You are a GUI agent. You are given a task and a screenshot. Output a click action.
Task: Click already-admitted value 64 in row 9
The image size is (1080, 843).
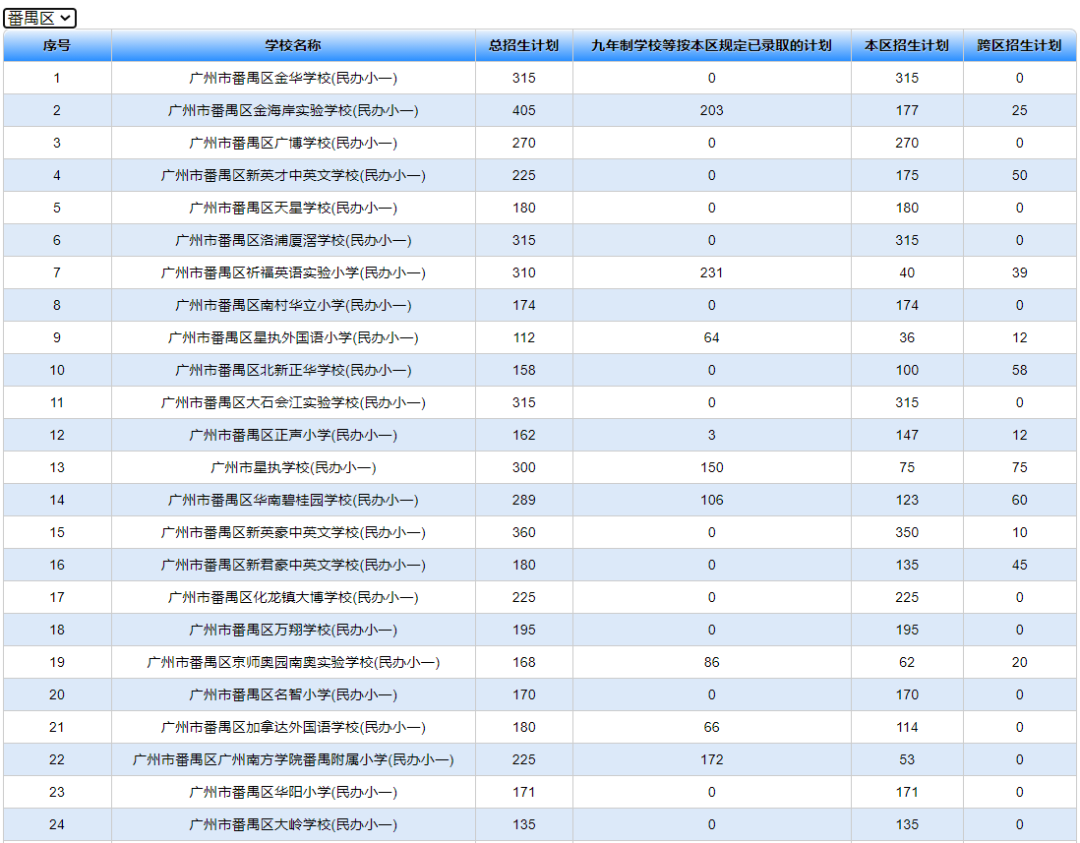coord(712,337)
